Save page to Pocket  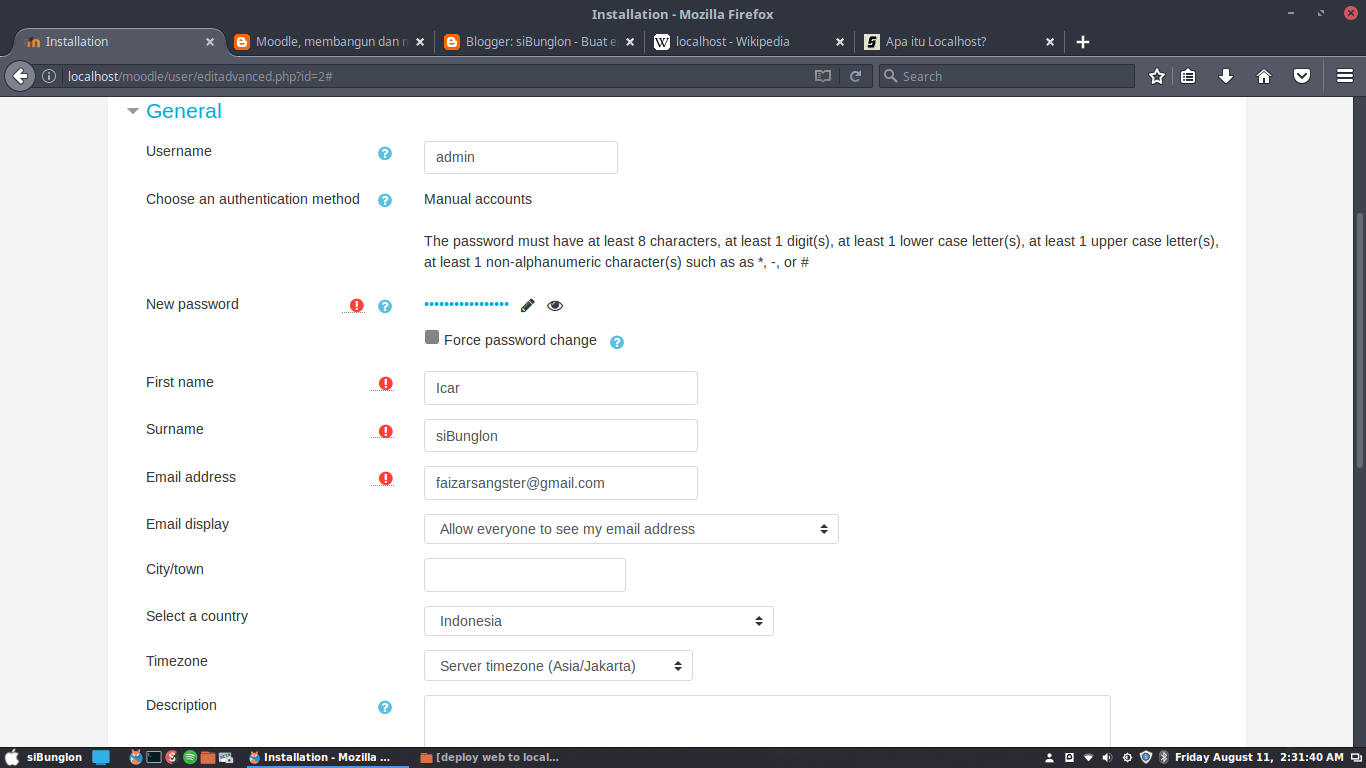[1302, 76]
